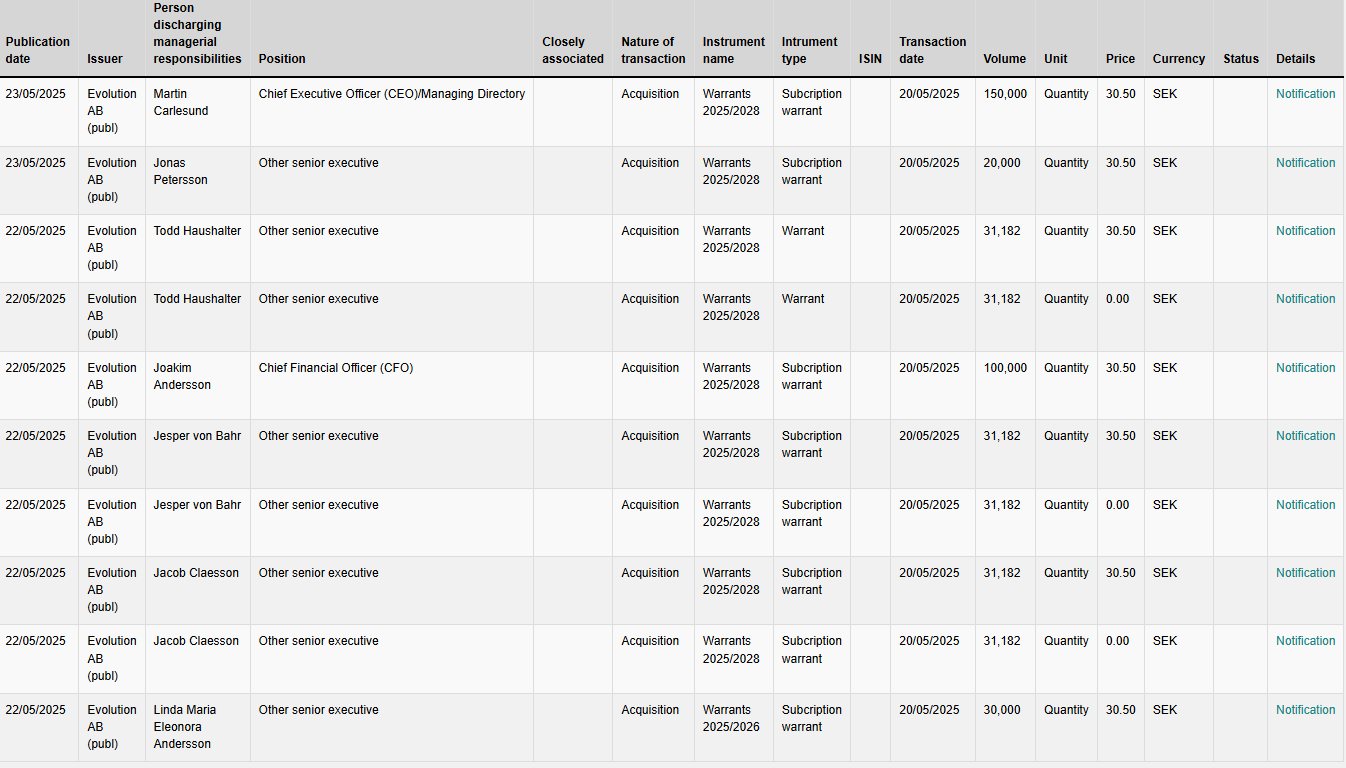Click Martin Carlesund's 23/05/2025 publication date
Image resolution: width=1346 pixels, height=768 pixels.
[x=35, y=94]
